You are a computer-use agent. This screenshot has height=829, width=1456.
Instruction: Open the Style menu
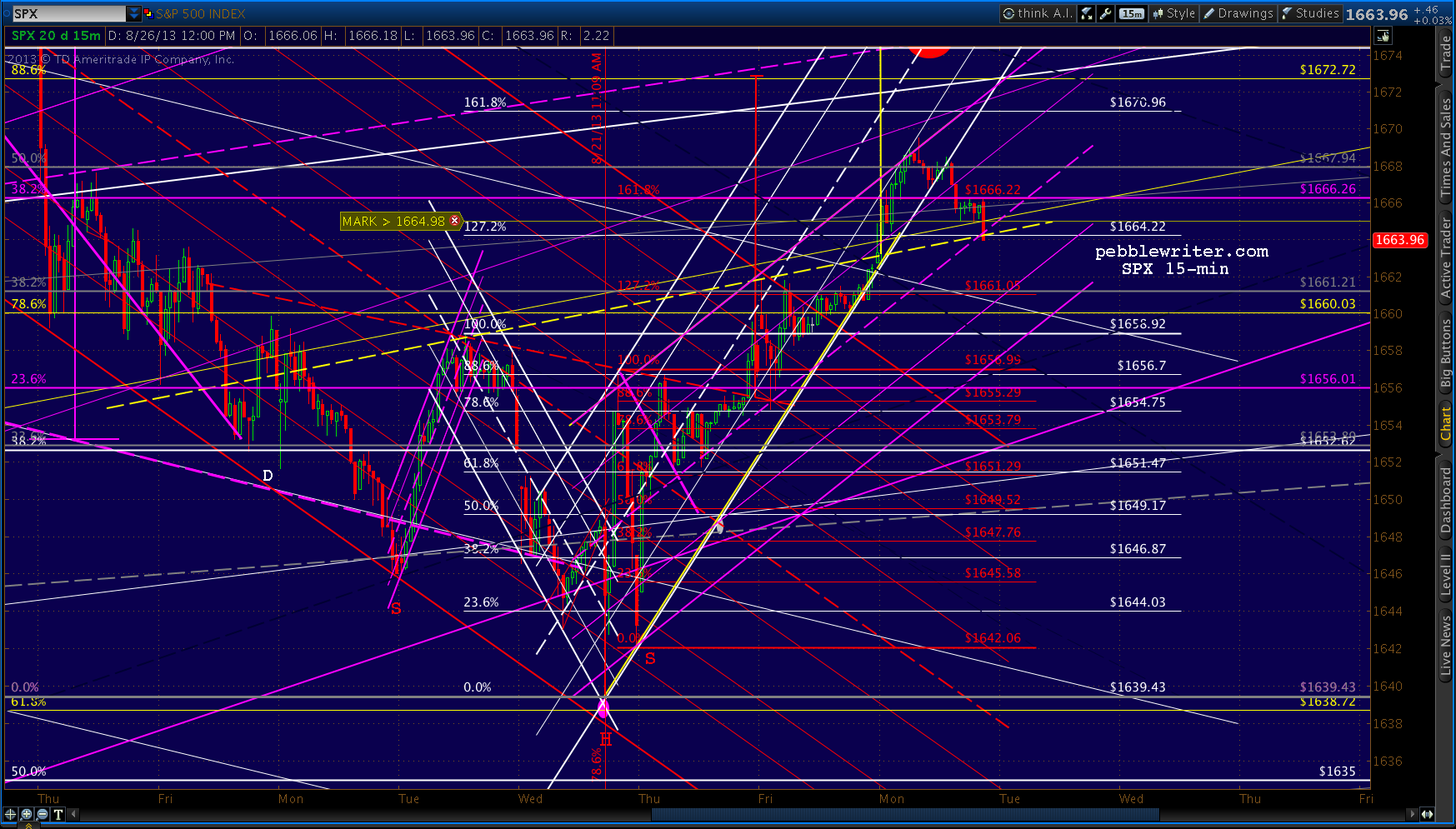(1174, 13)
